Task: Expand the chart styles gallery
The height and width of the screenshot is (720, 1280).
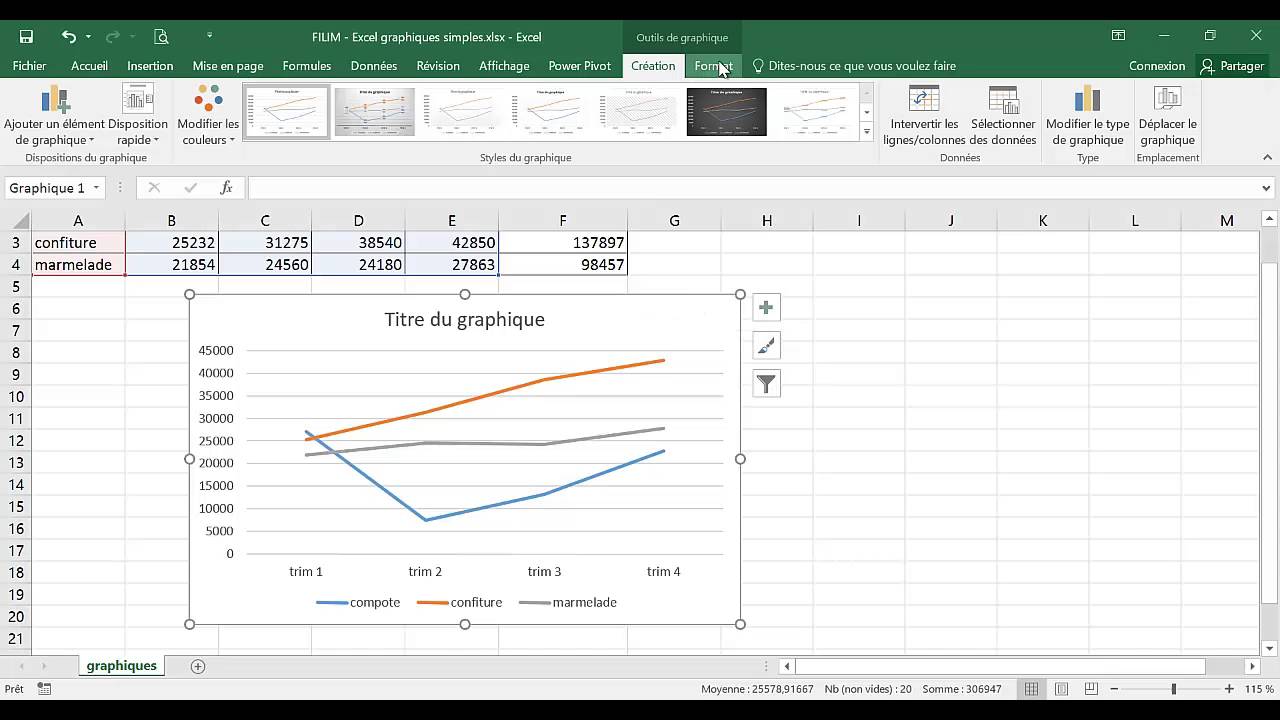Action: point(867,132)
